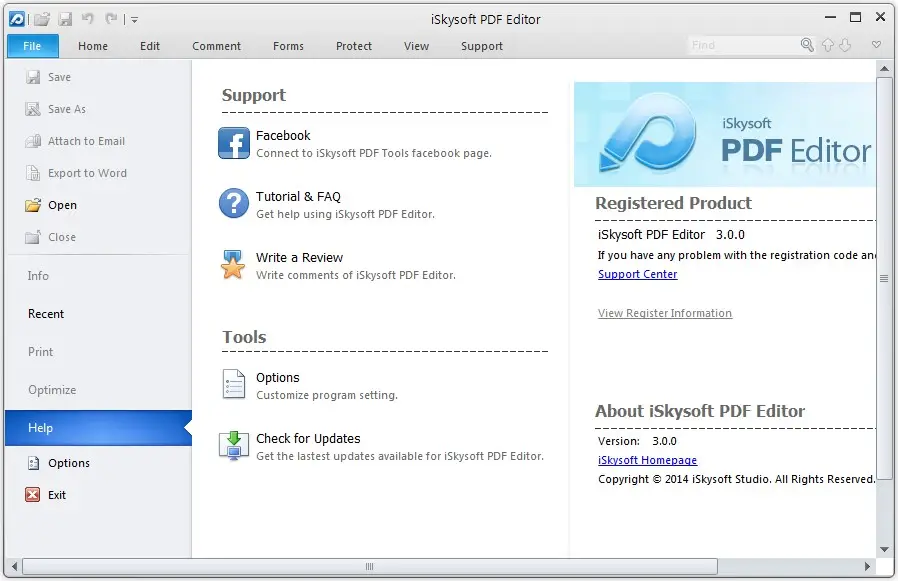Open the View tab
Image resolution: width=898 pixels, height=581 pixels.
point(416,46)
